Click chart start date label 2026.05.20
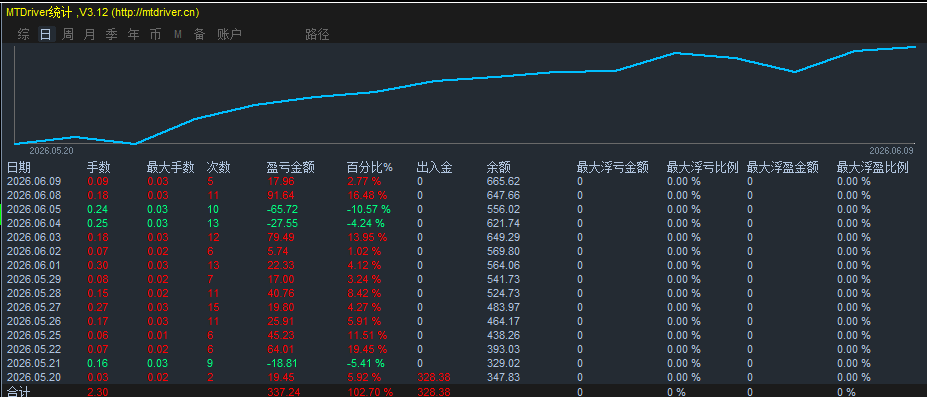Screen dimensions: 927x397 (x=51, y=151)
